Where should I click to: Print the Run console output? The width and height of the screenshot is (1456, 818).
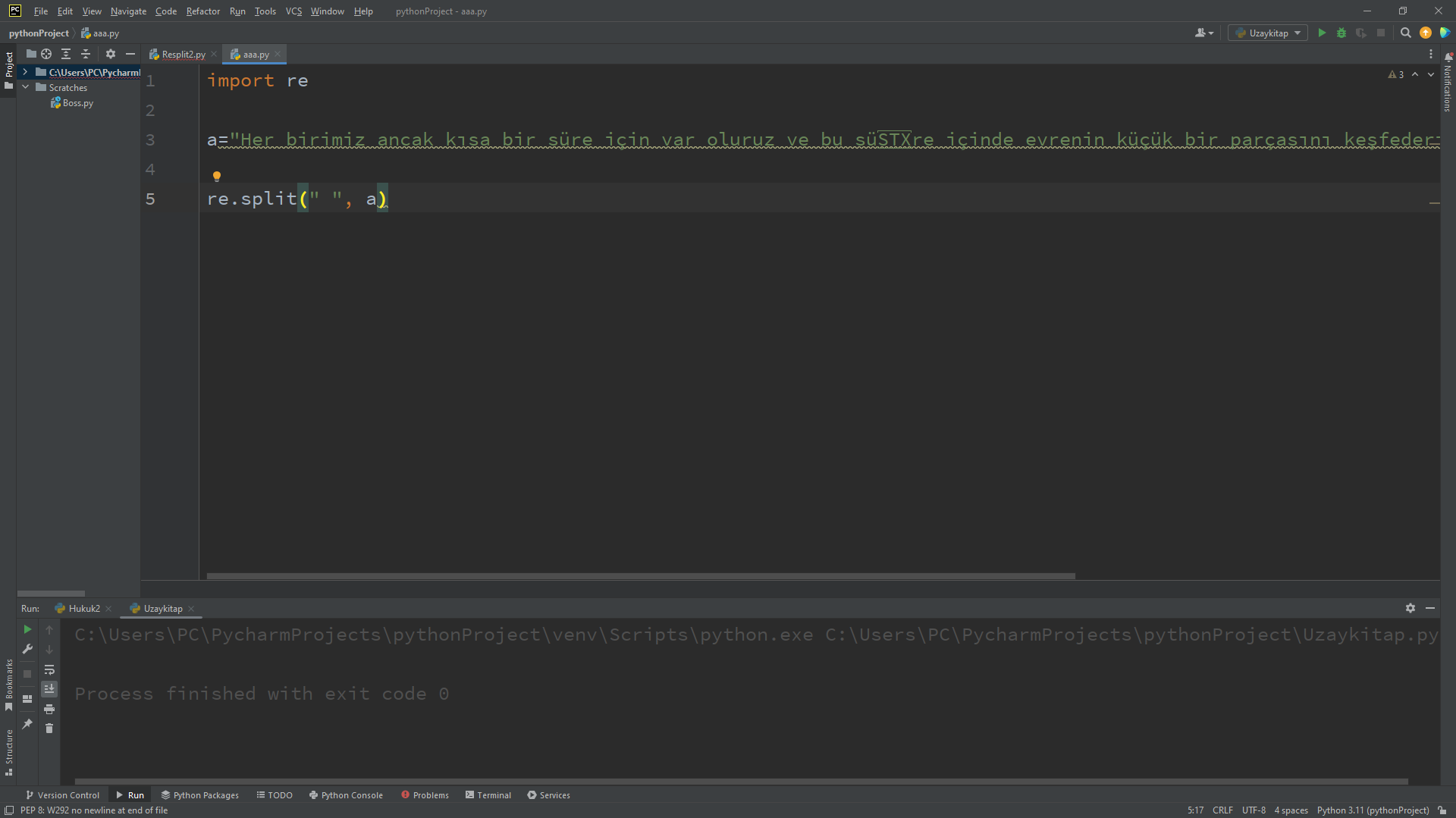[49, 709]
